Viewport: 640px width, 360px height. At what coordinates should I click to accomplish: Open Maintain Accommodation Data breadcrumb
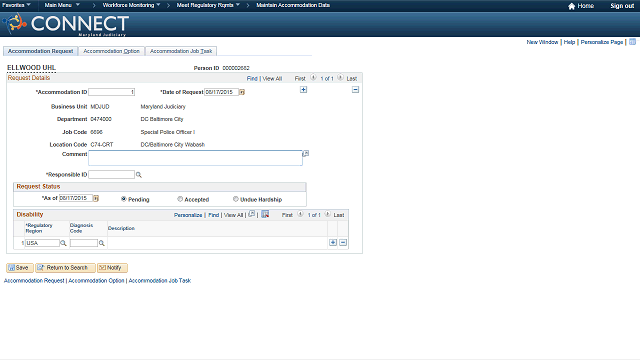(x=293, y=5)
